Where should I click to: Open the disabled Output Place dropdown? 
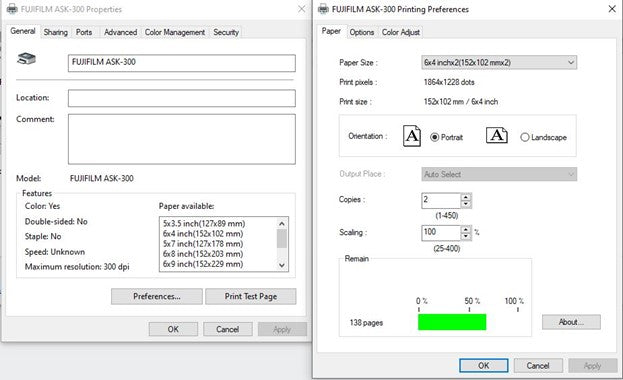click(499, 174)
